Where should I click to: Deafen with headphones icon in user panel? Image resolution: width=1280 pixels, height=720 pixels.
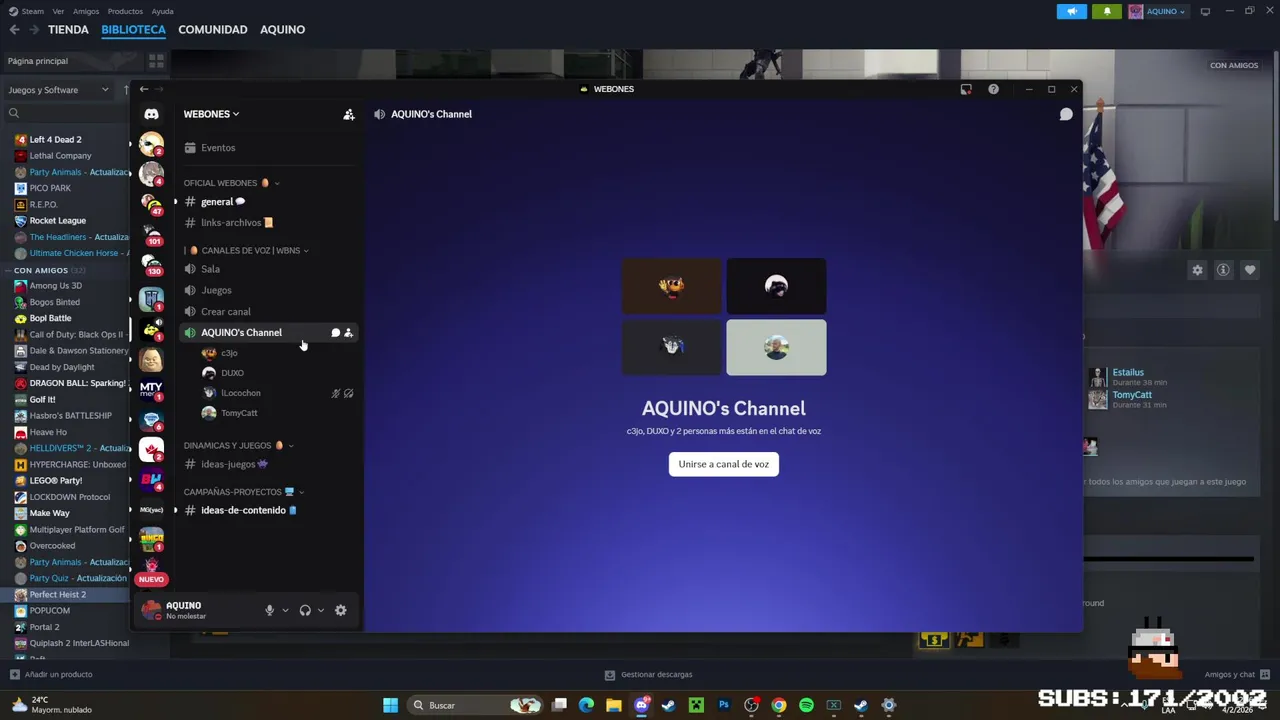[x=305, y=610]
